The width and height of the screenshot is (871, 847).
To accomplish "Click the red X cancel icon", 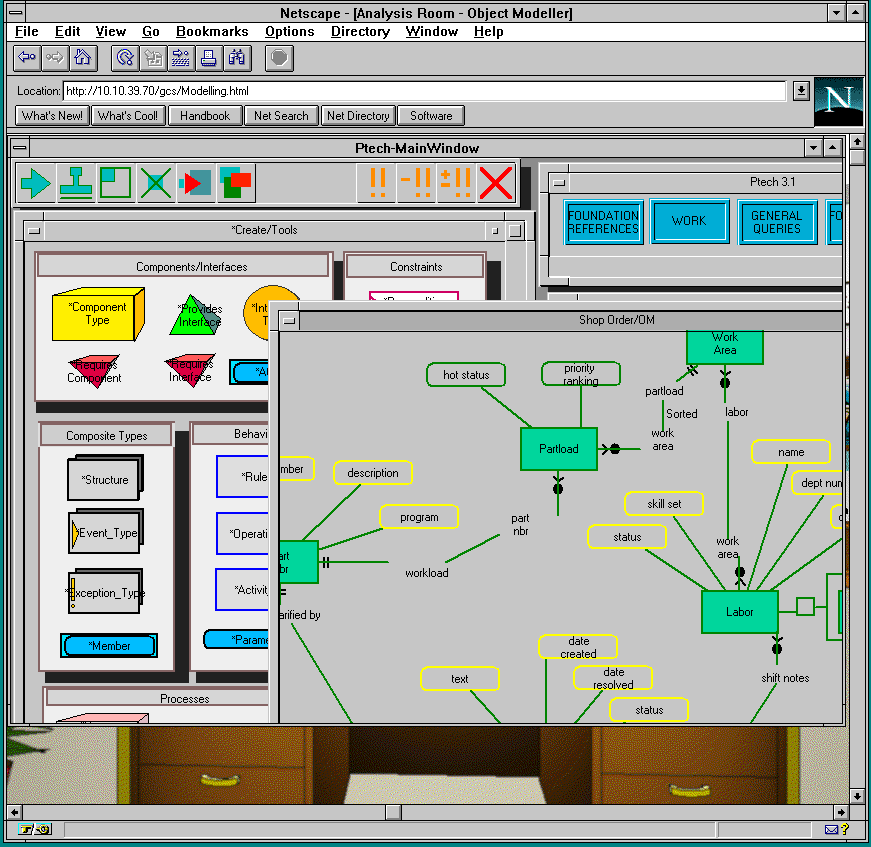I will coord(495,183).
